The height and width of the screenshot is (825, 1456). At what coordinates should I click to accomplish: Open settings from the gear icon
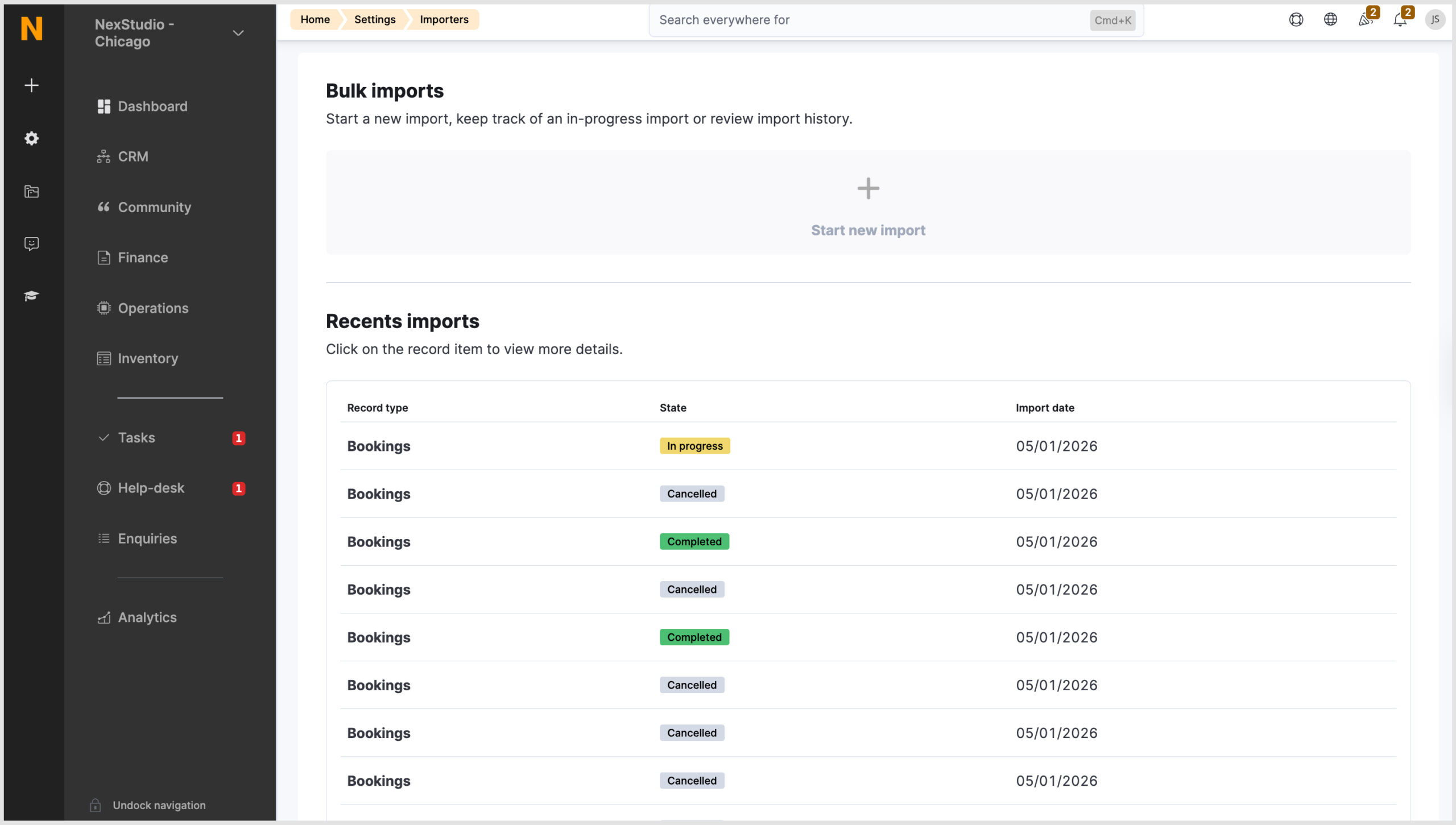coord(31,138)
